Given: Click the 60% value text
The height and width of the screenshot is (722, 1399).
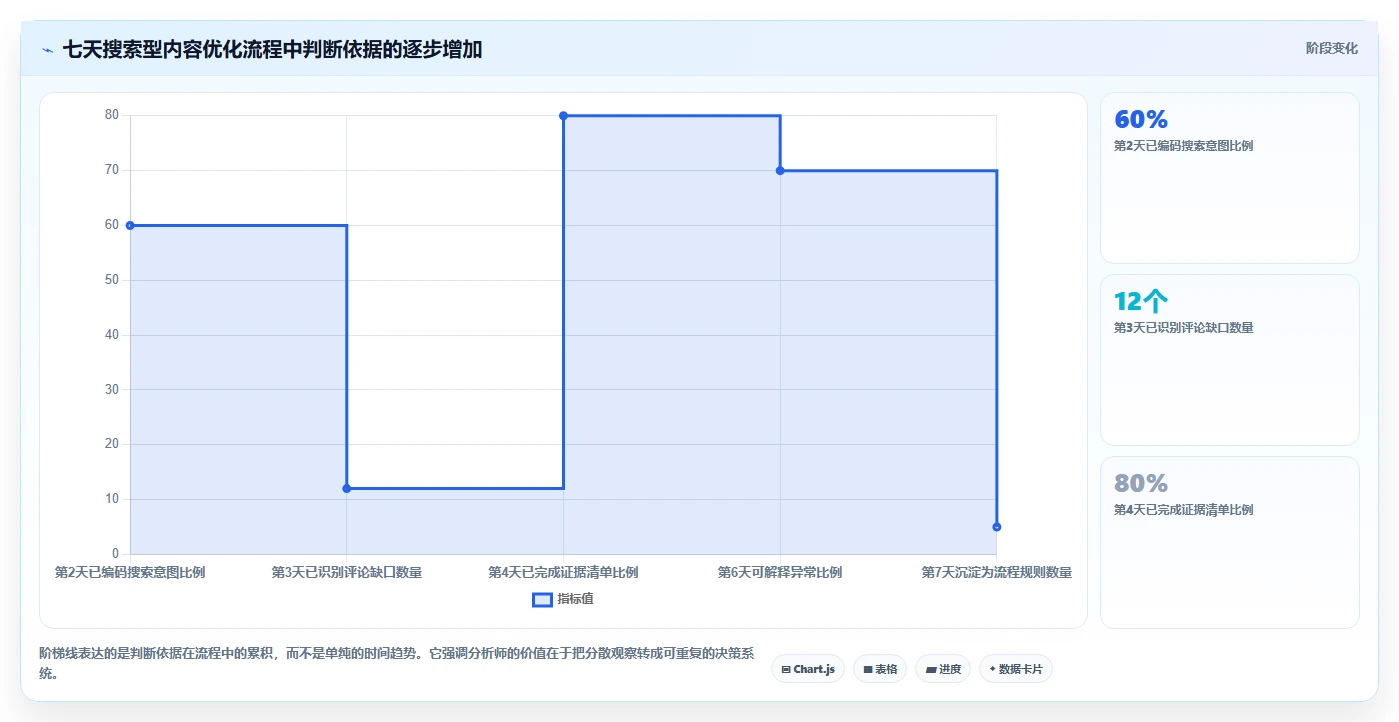Looking at the screenshot, I should click(x=1141, y=120).
